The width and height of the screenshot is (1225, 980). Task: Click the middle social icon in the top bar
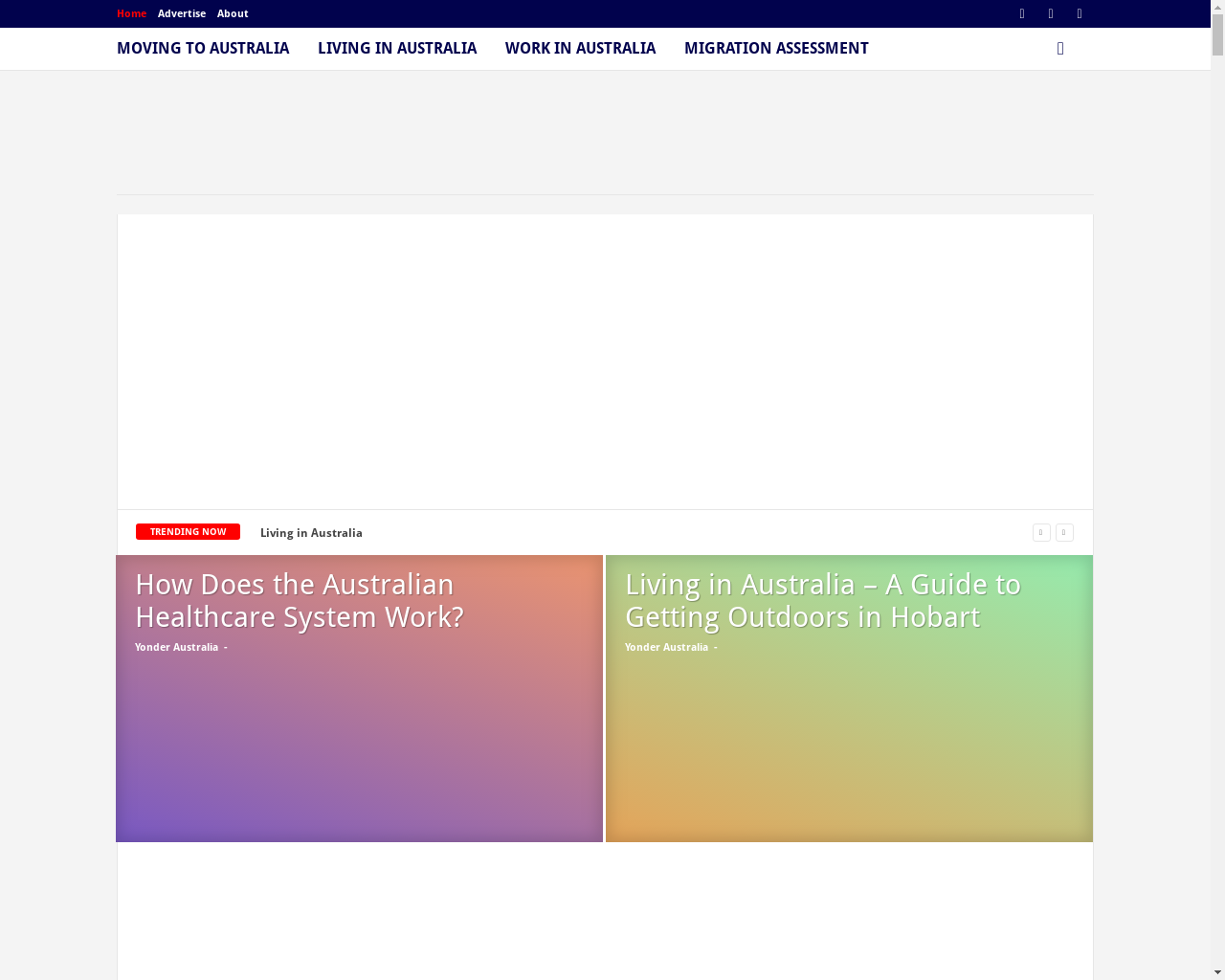pos(1051,13)
